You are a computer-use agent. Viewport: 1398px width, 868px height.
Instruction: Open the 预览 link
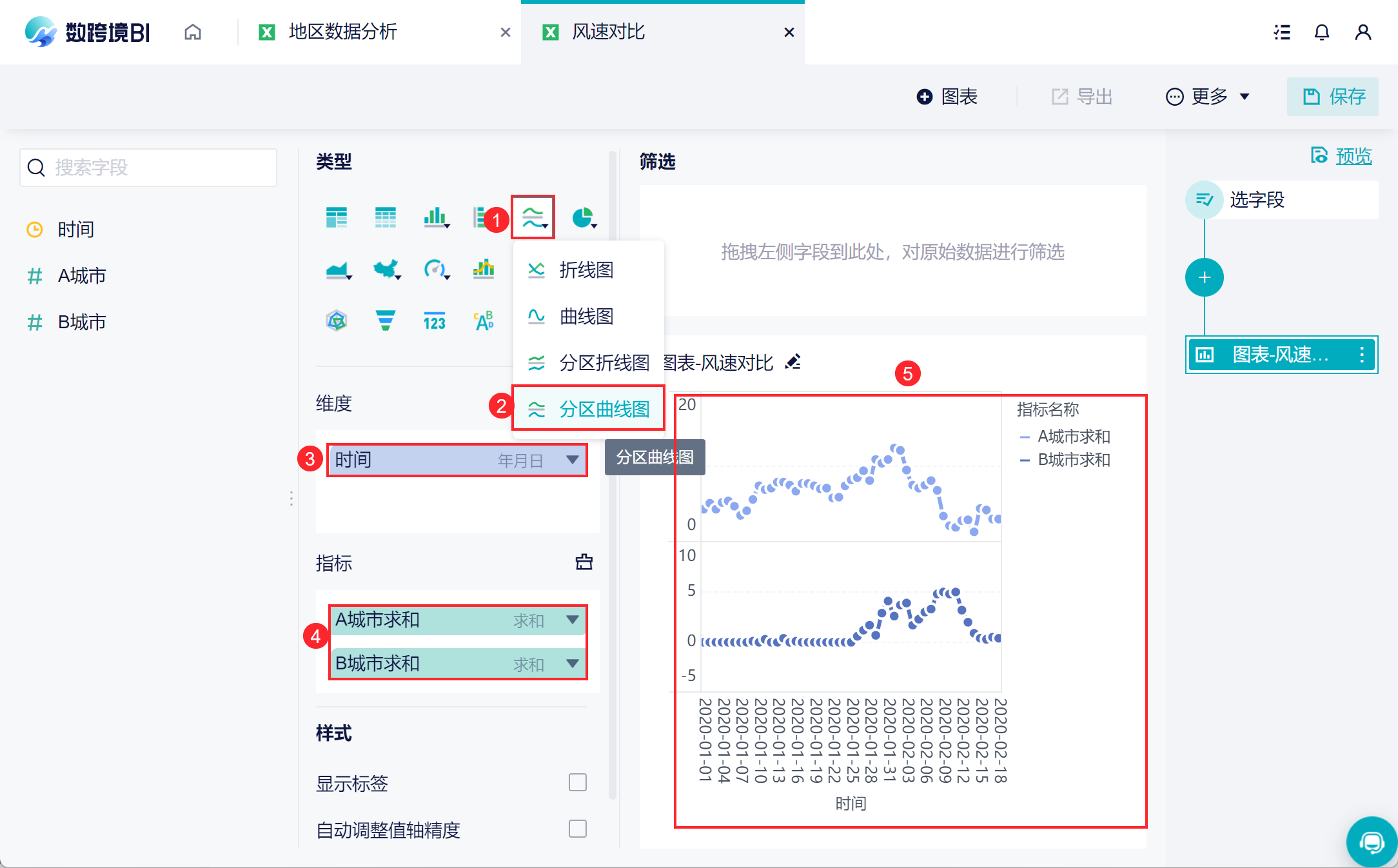point(1354,156)
